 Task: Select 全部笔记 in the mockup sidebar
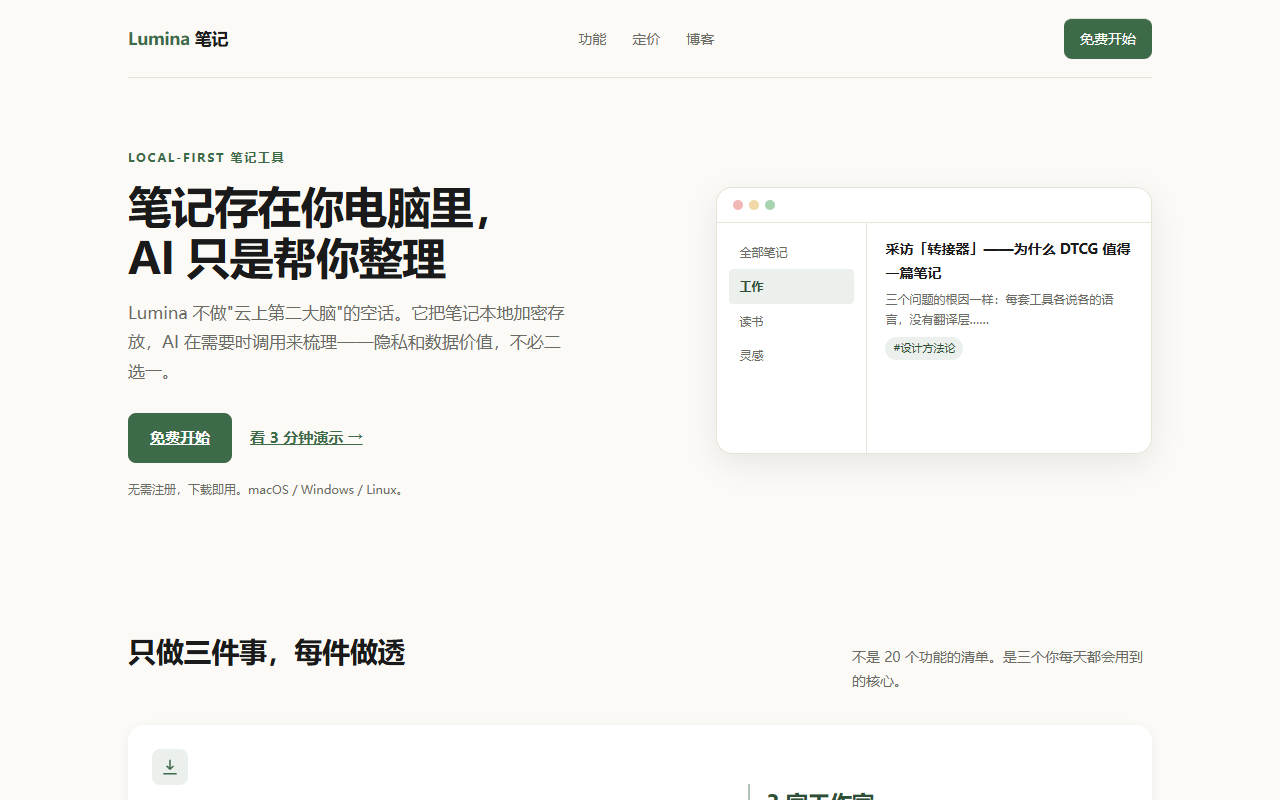(791, 252)
